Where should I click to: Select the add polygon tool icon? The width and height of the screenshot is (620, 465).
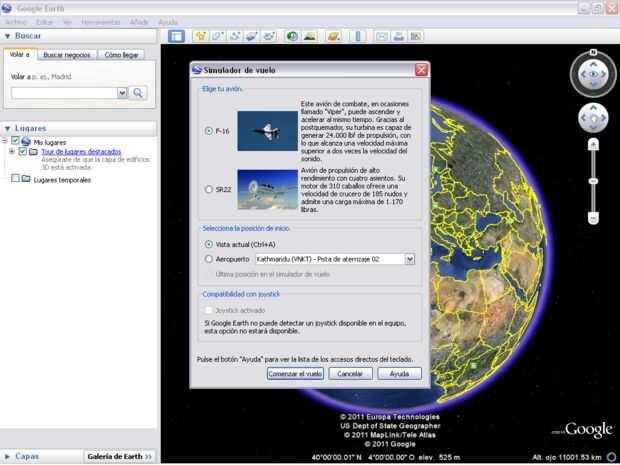click(x=218, y=36)
